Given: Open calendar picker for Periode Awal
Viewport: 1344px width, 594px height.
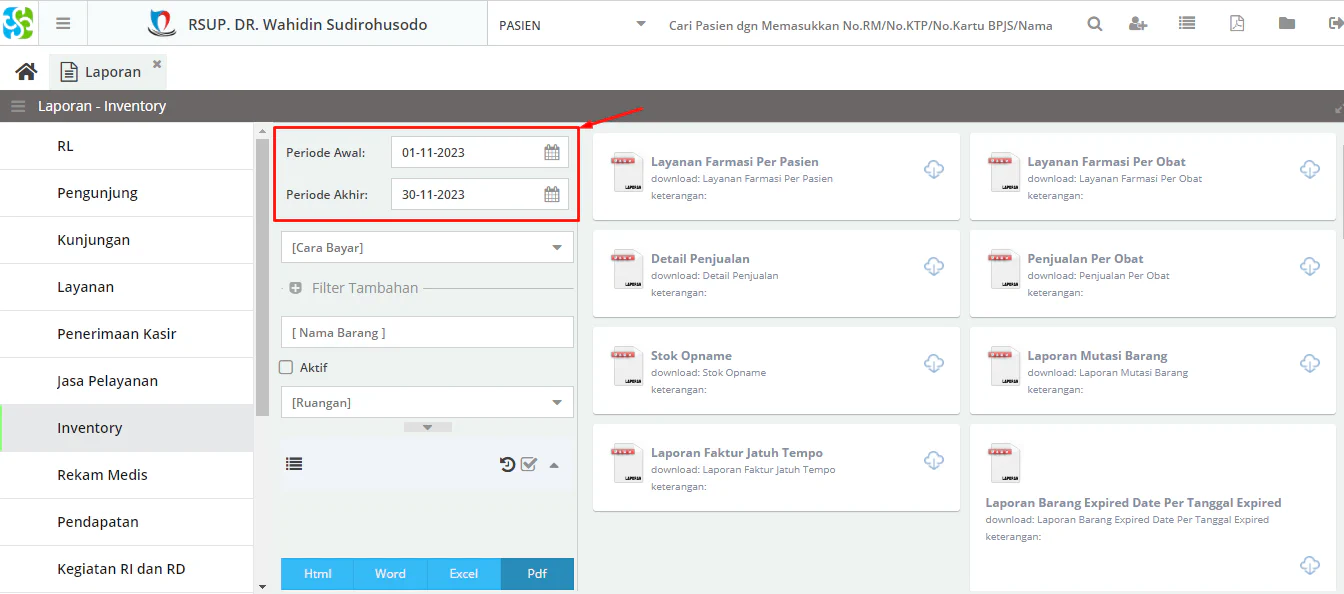Looking at the screenshot, I should 552,153.
